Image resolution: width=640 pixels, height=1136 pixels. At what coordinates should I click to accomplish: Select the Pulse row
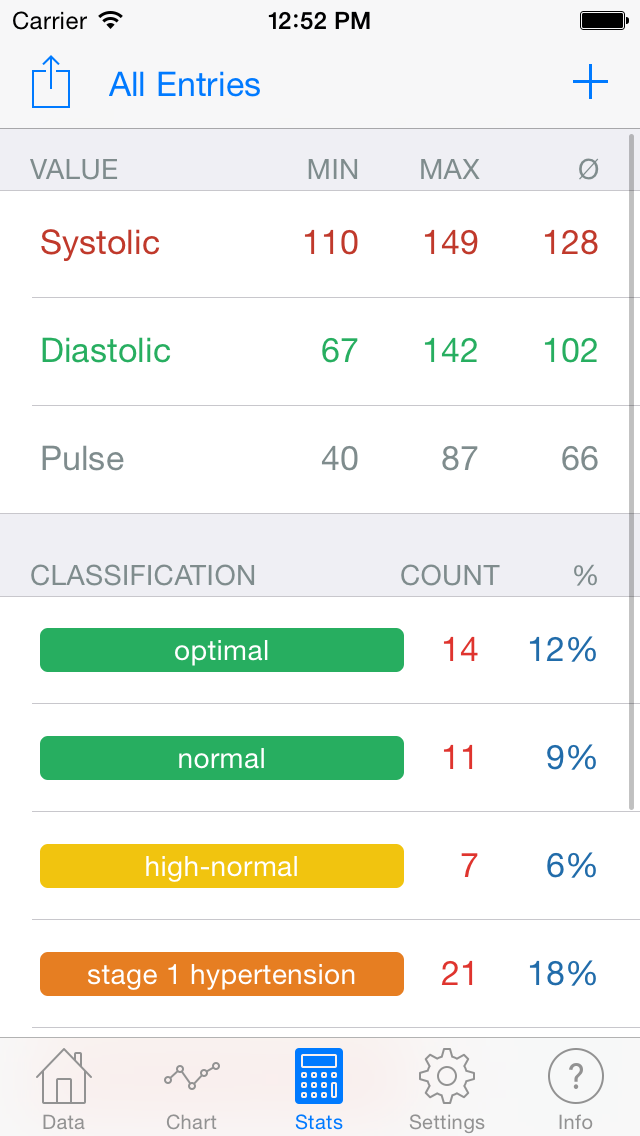[x=320, y=459]
